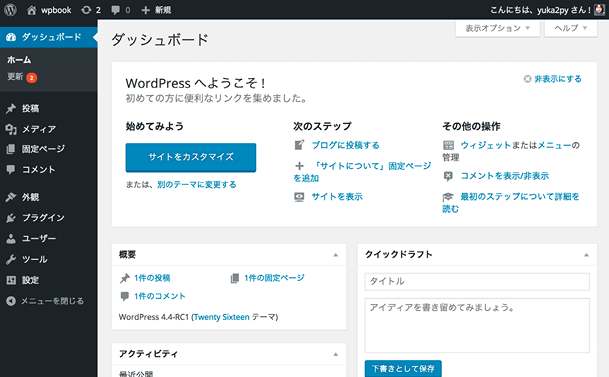Click the 外観 paintbrush icon

pyautogui.click(x=11, y=197)
